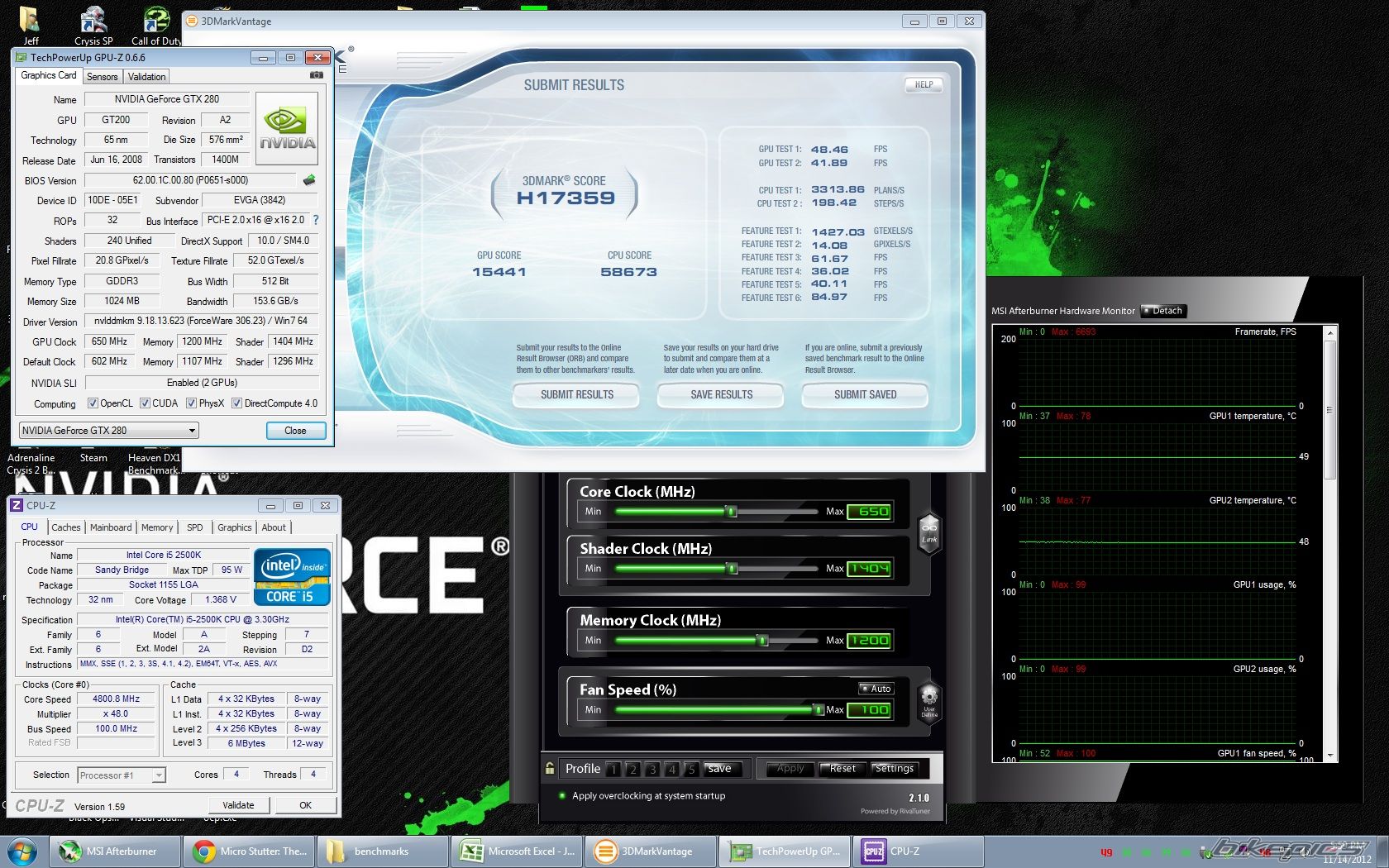Click the Afterburner Settings button
Image resolution: width=1389 pixels, height=868 pixels.
click(894, 769)
